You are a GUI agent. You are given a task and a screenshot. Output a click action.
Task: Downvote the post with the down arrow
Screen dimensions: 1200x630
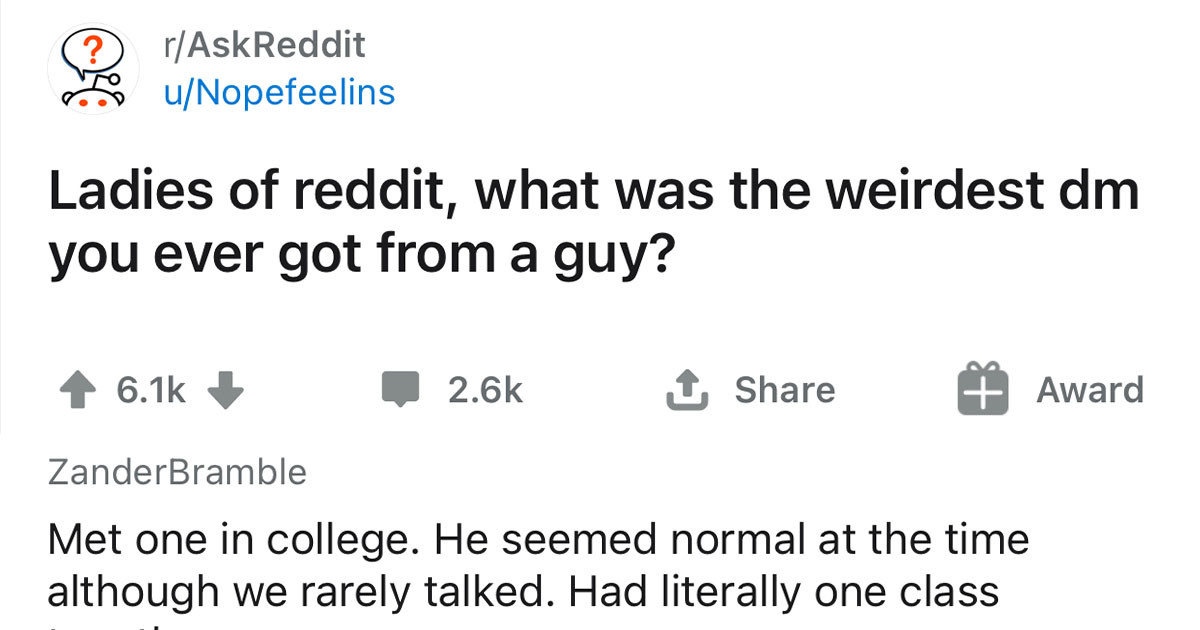click(227, 390)
